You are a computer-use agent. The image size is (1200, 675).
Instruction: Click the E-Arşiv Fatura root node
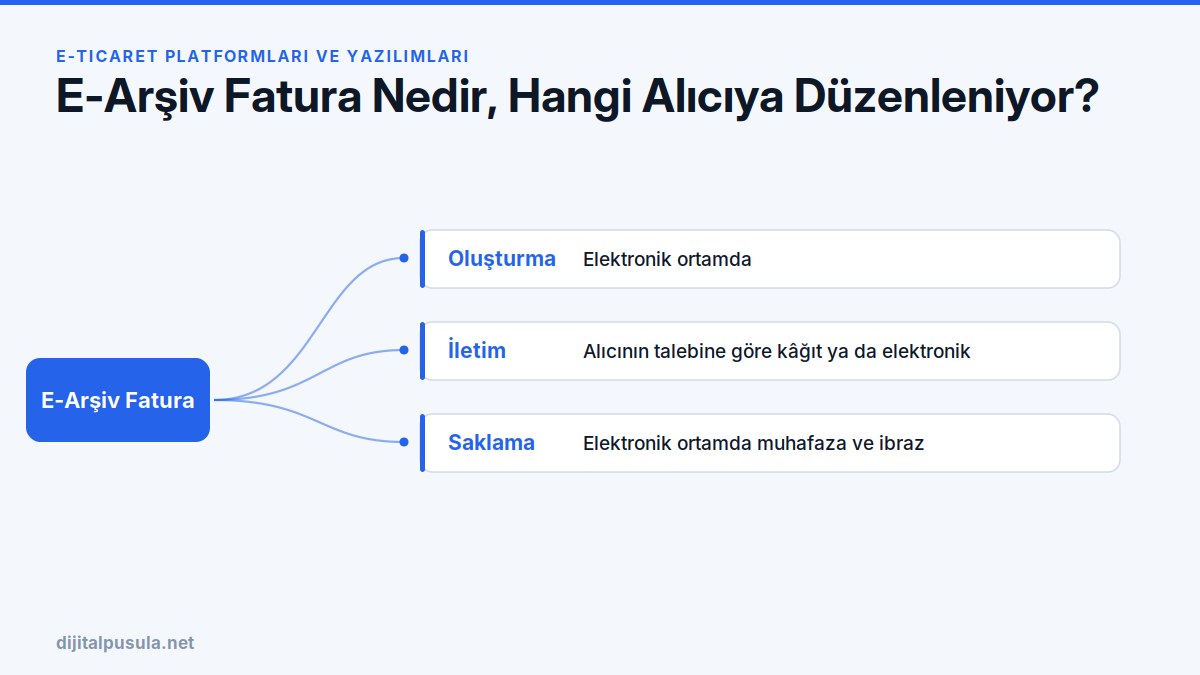[118, 400]
